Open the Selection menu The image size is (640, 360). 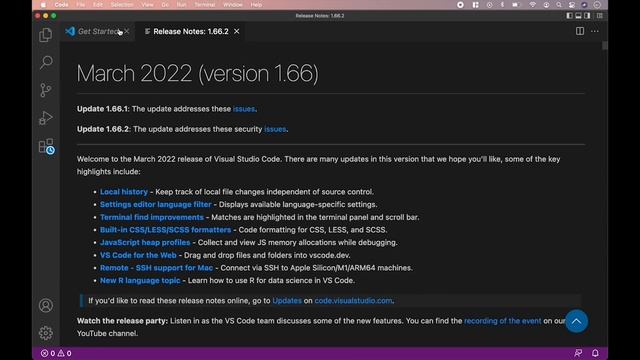tap(122, 5)
